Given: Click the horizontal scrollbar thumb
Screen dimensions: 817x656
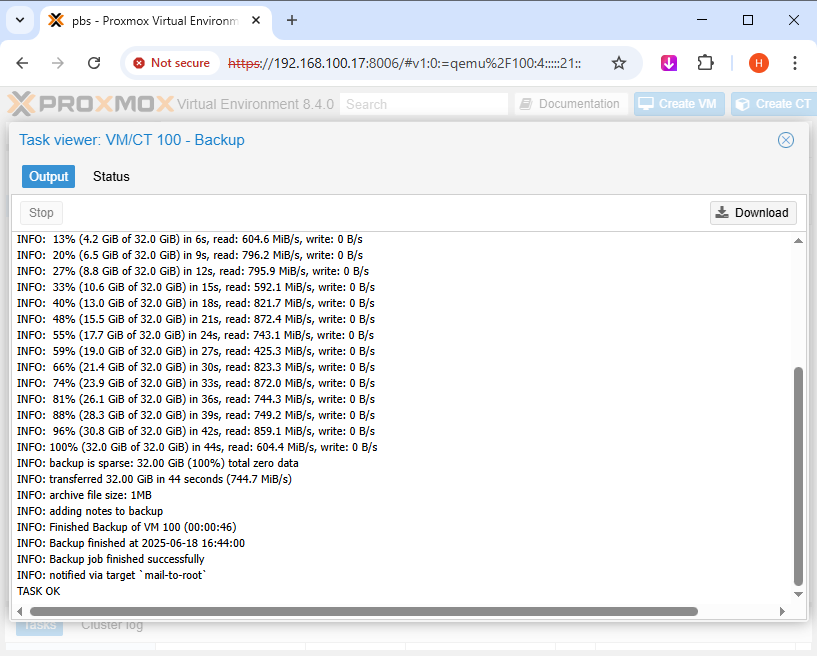Looking at the screenshot, I should (x=364, y=611).
